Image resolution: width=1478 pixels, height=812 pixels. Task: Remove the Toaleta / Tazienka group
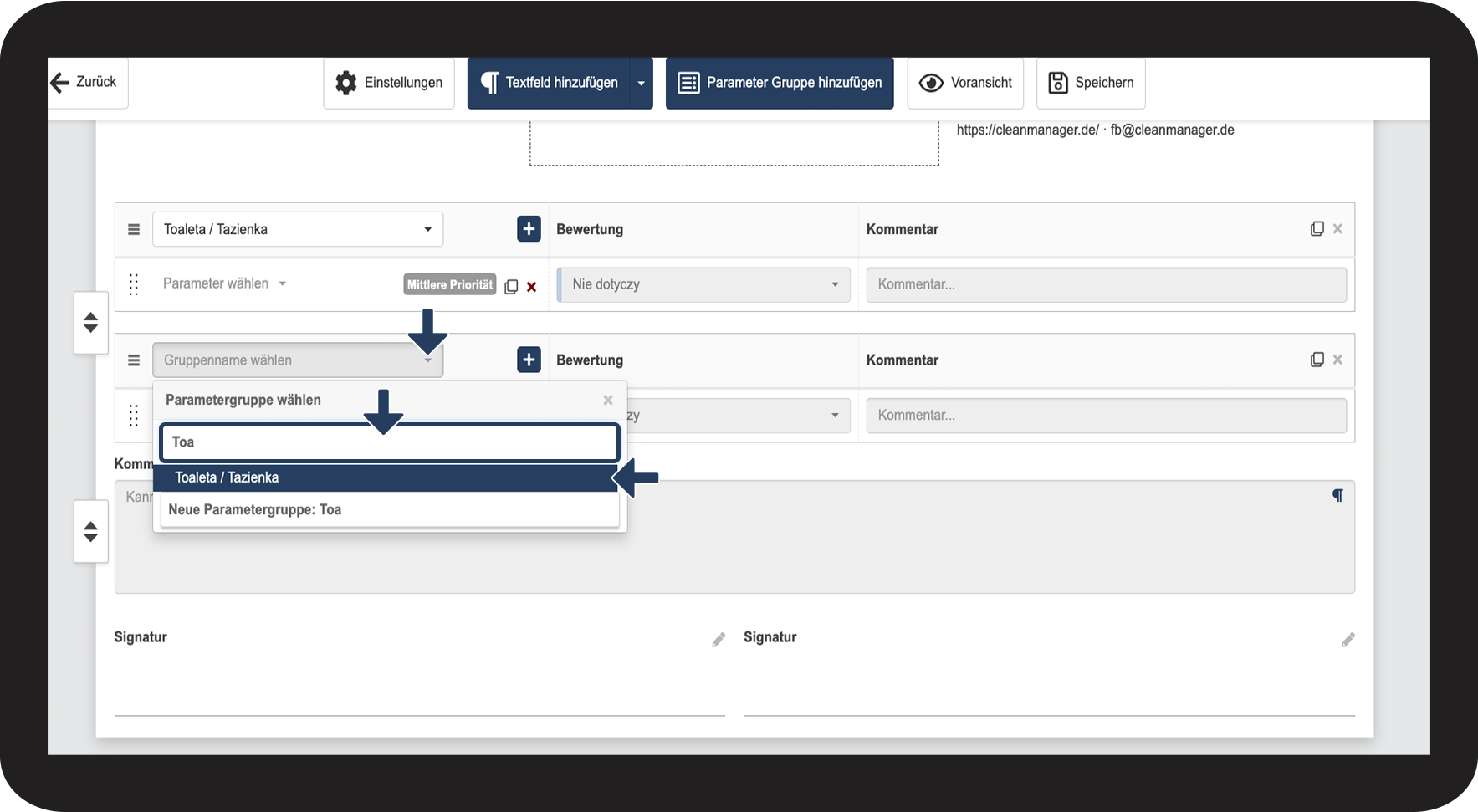pos(1337,229)
